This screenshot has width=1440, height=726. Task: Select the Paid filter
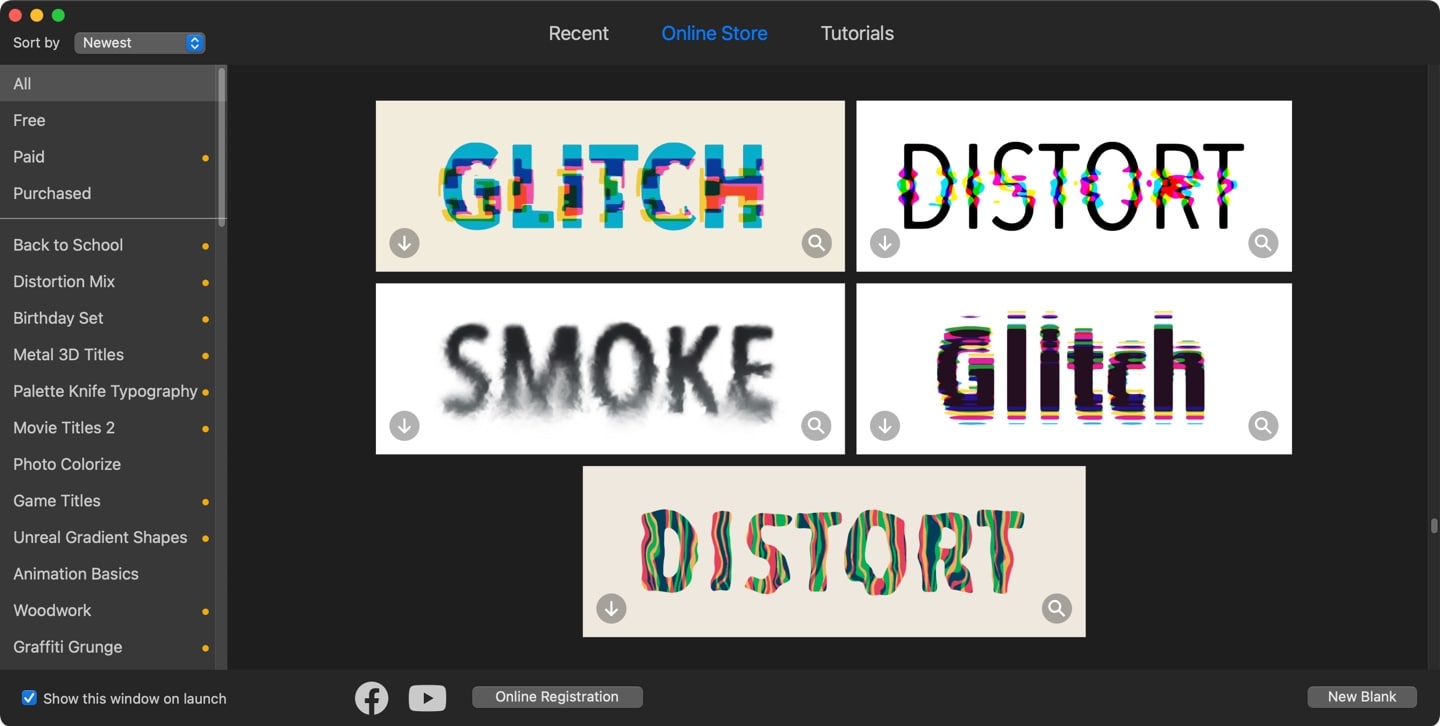108,157
